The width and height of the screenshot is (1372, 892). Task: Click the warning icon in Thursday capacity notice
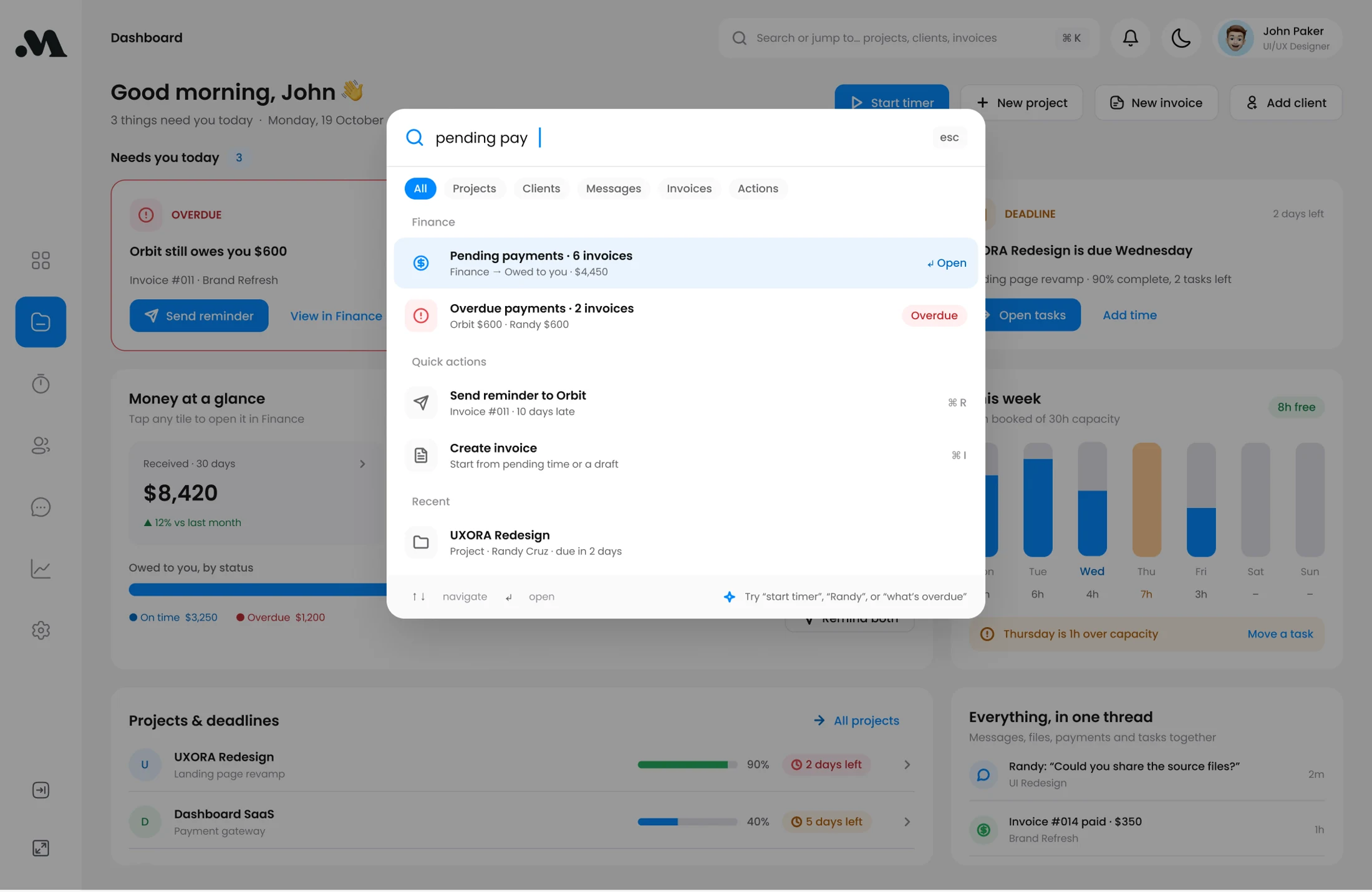(x=987, y=634)
